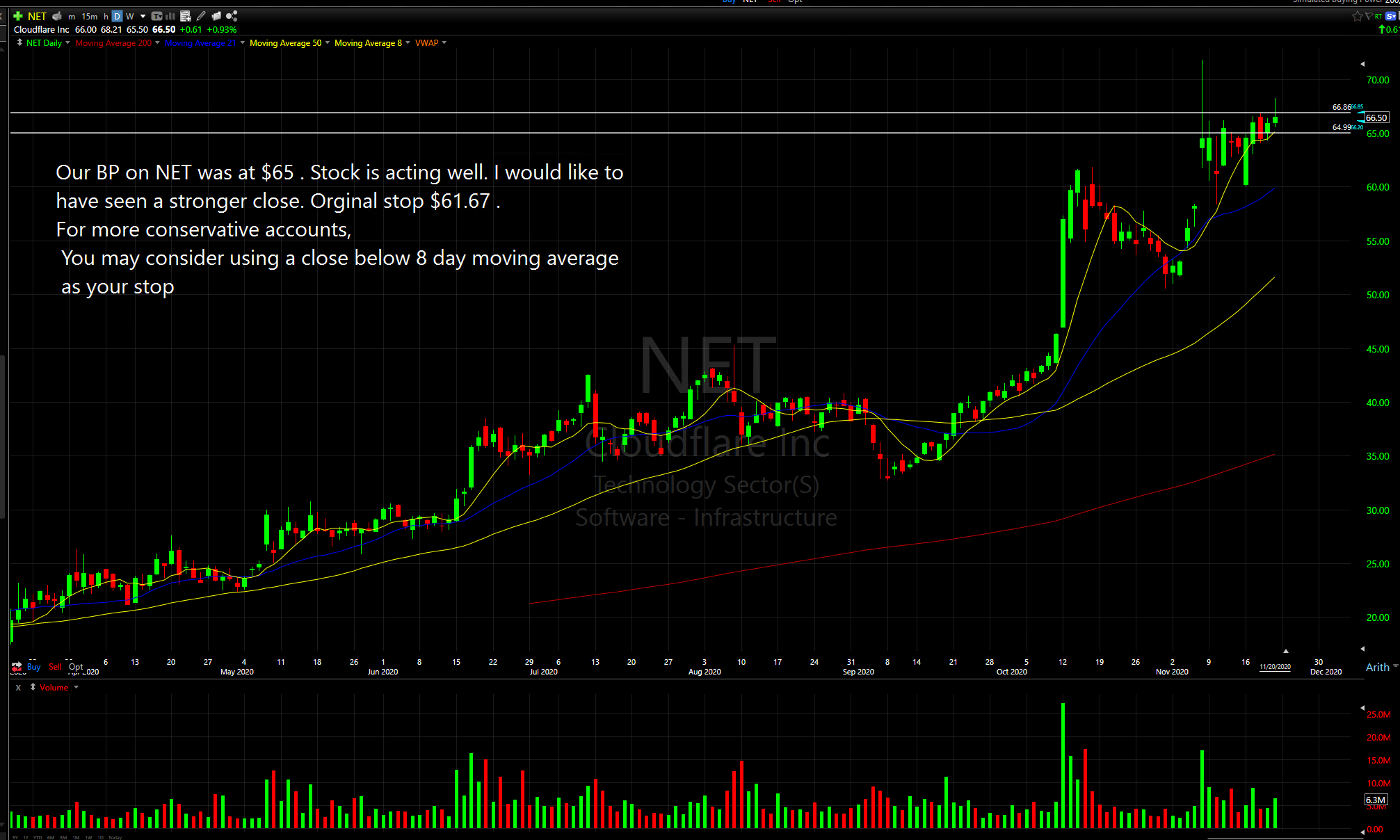The width and height of the screenshot is (1400, 840).
Task: Click the green plus add-chart icon
Action: click(x=18, y=16)
